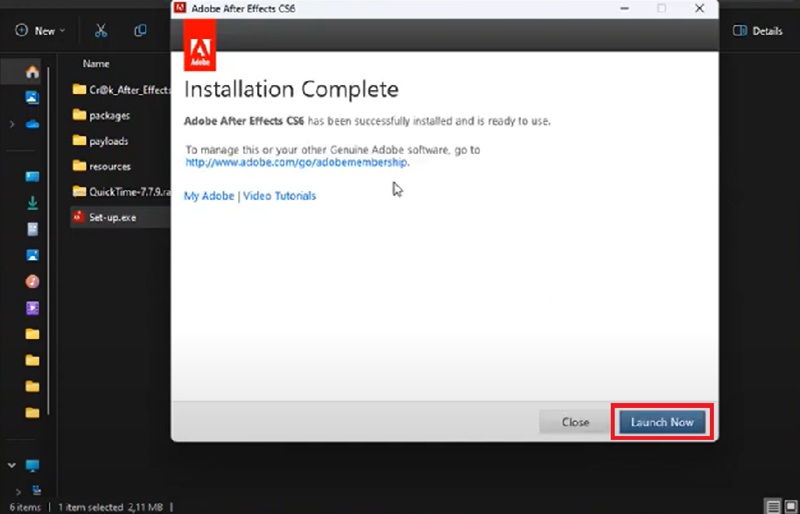Open OneDrive cloud icon in sidebar

coord(32,124)
